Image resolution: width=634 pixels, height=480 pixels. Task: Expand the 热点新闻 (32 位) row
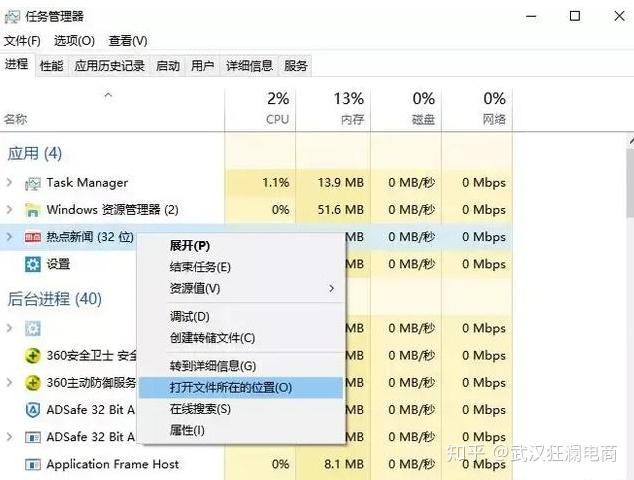(9, 237)
